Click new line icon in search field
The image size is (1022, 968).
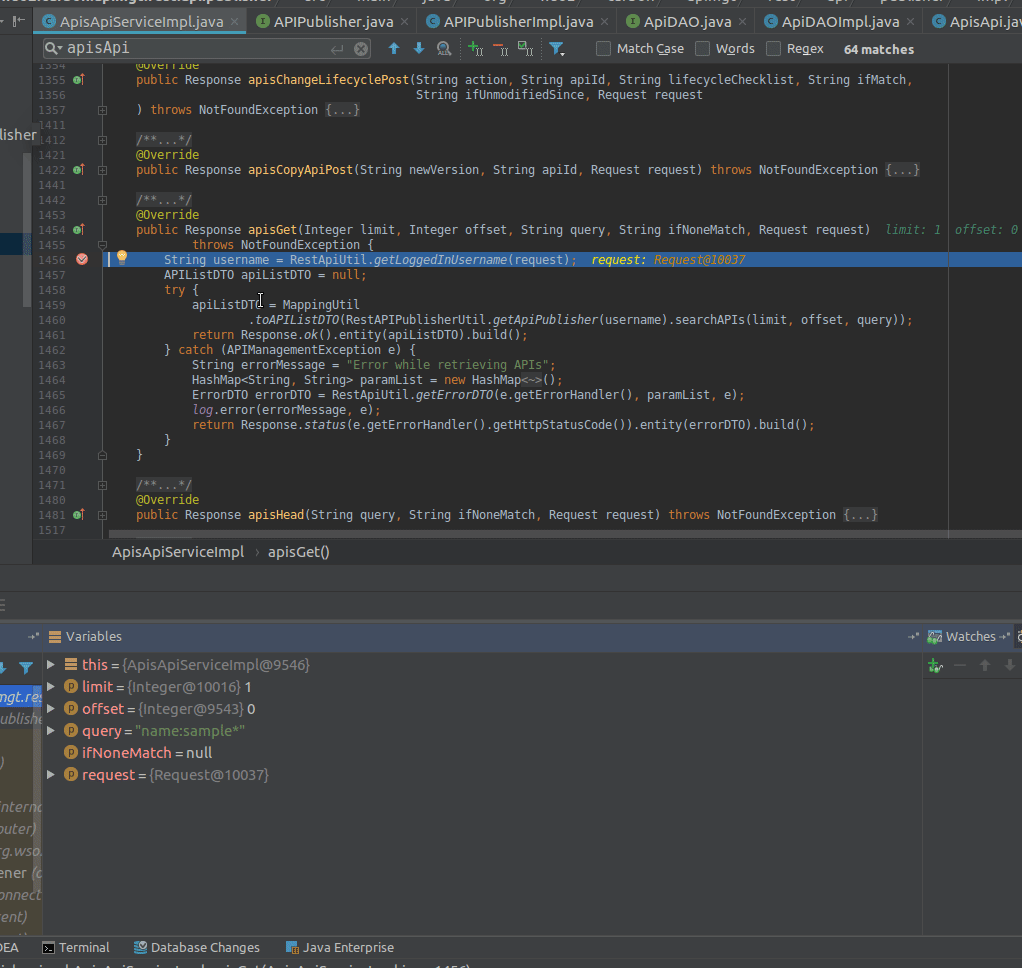[337, 50]
